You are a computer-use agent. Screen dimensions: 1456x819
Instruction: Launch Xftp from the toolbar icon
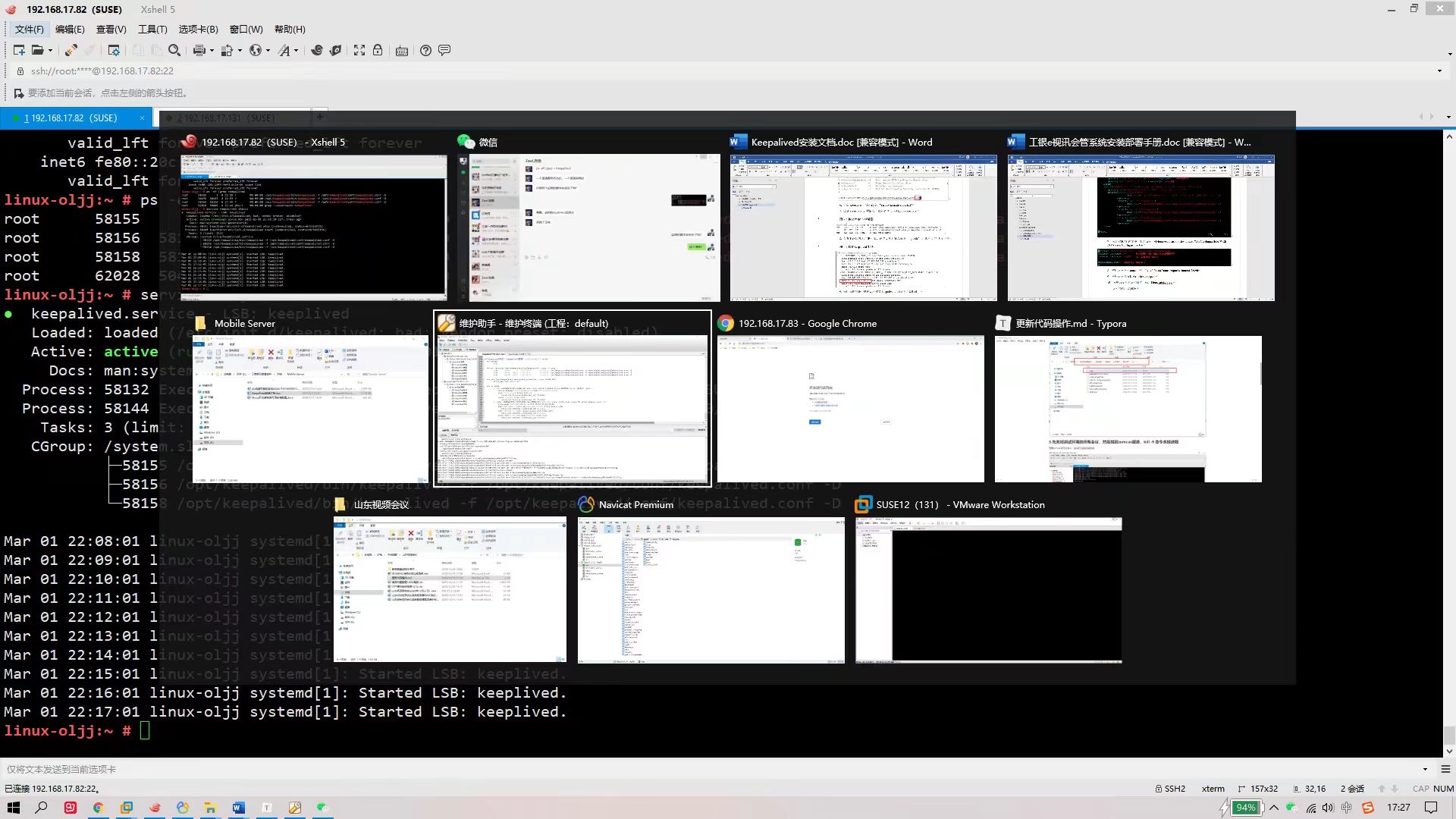tap(317, 50)
